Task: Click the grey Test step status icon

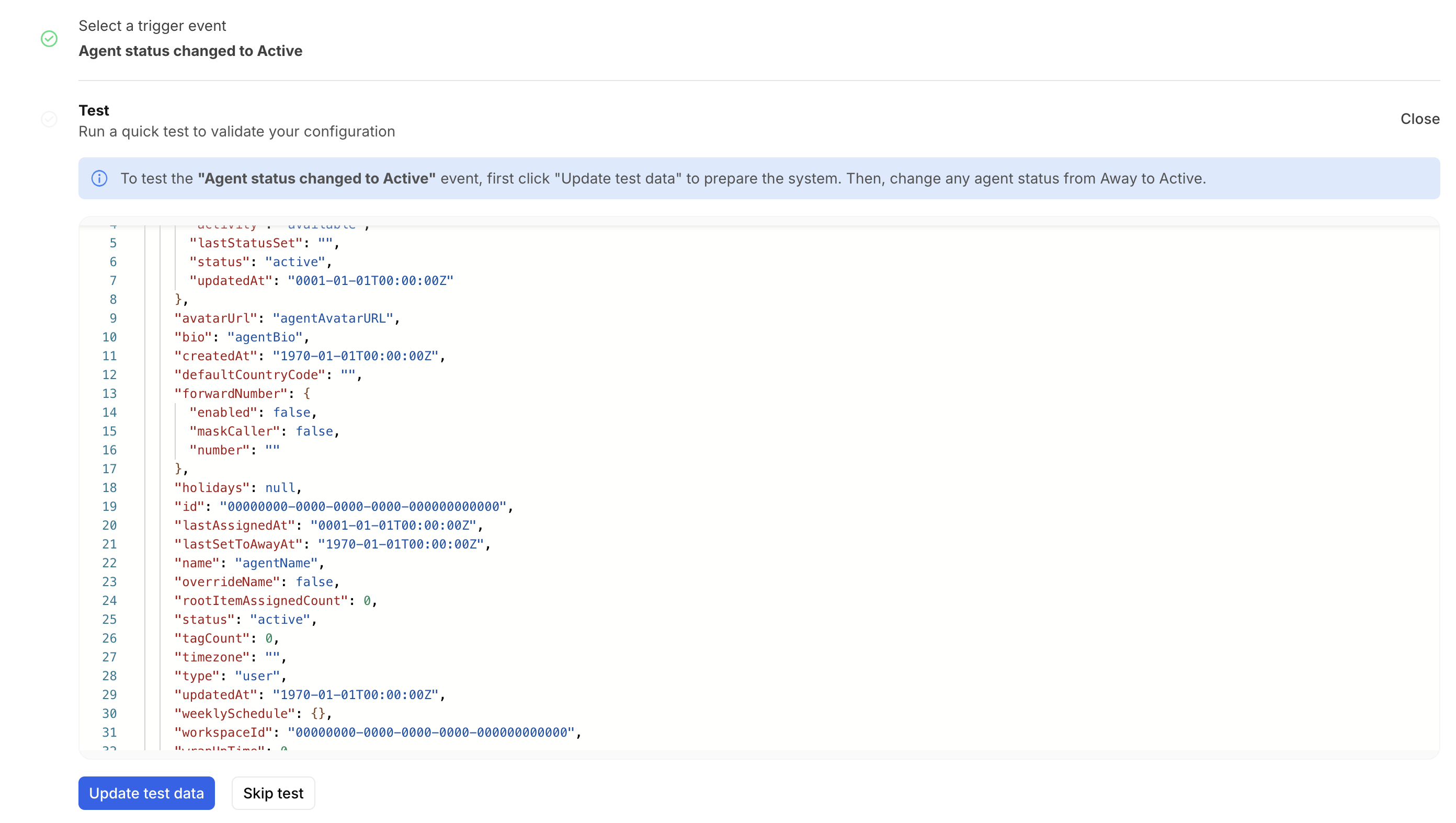Action: pos(49,119)
